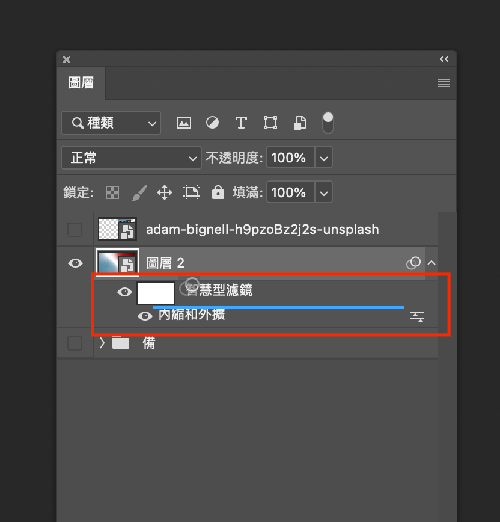Screen dimensions: 500x522
Task: Select the 備 group name
Action: (149, 343)
